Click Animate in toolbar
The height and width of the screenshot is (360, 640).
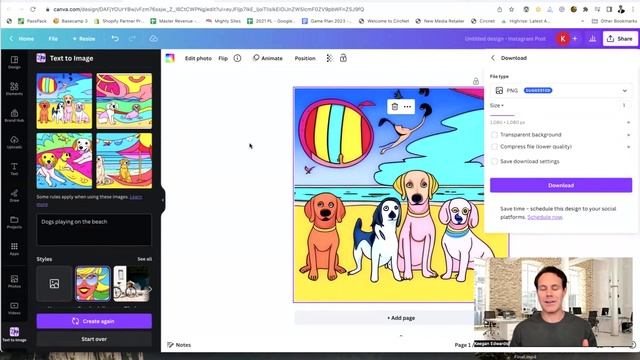pos(268,58)
